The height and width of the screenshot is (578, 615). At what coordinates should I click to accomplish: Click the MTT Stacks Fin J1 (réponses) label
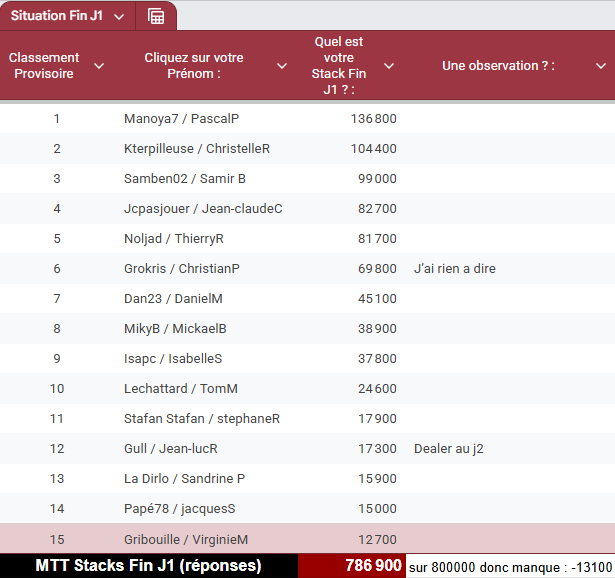tap(148, 565)
